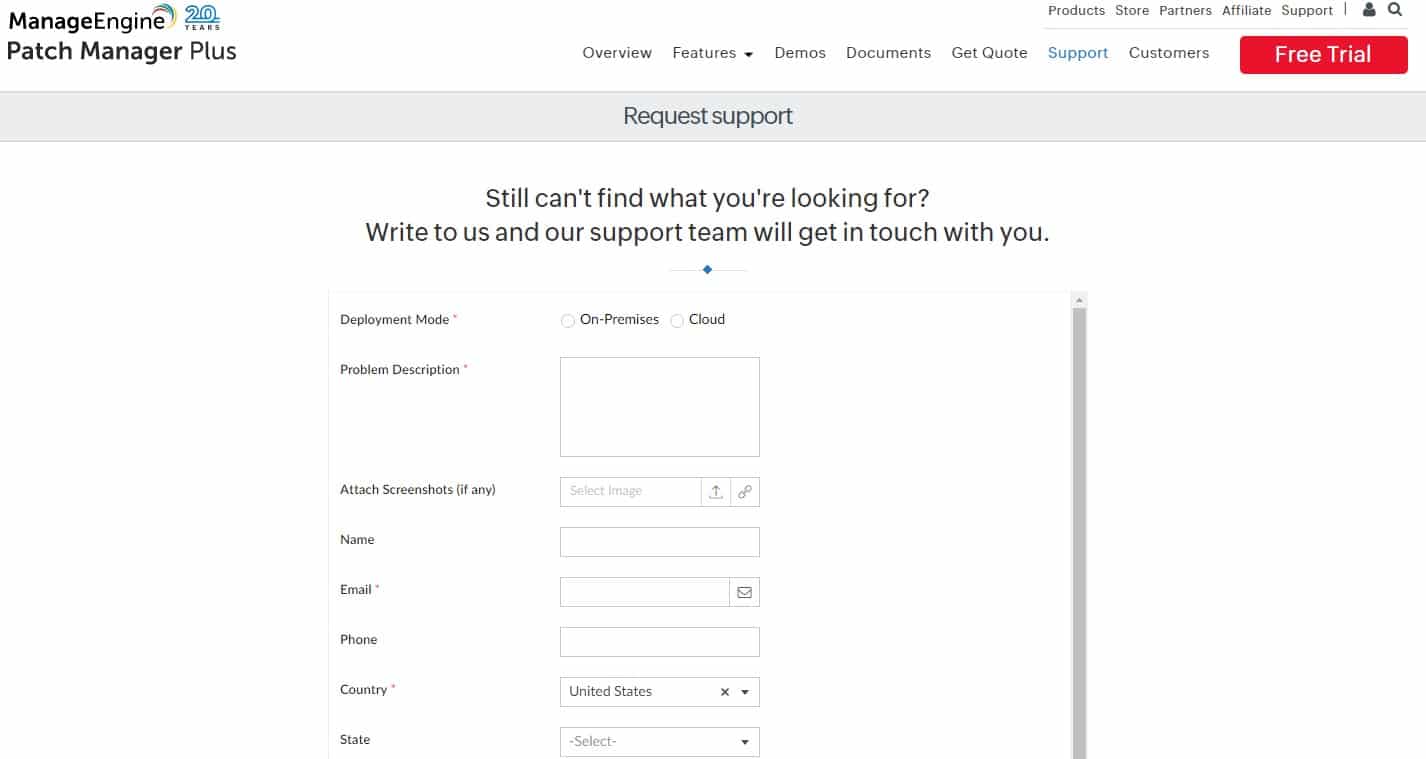Open the Products top link
1426x759 pixels.
[1076, 10]
